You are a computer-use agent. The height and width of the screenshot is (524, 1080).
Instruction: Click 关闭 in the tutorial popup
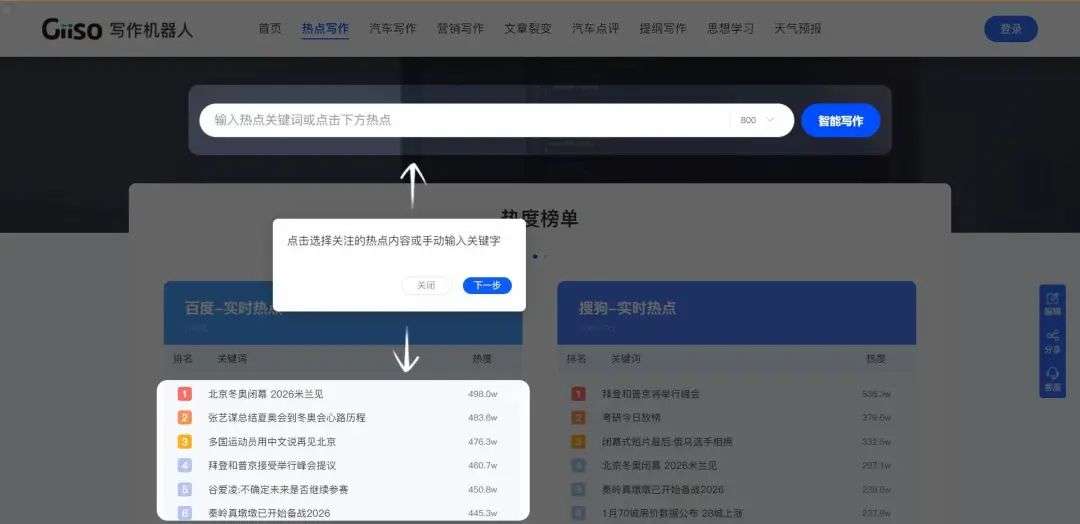[x=426, y=285]
